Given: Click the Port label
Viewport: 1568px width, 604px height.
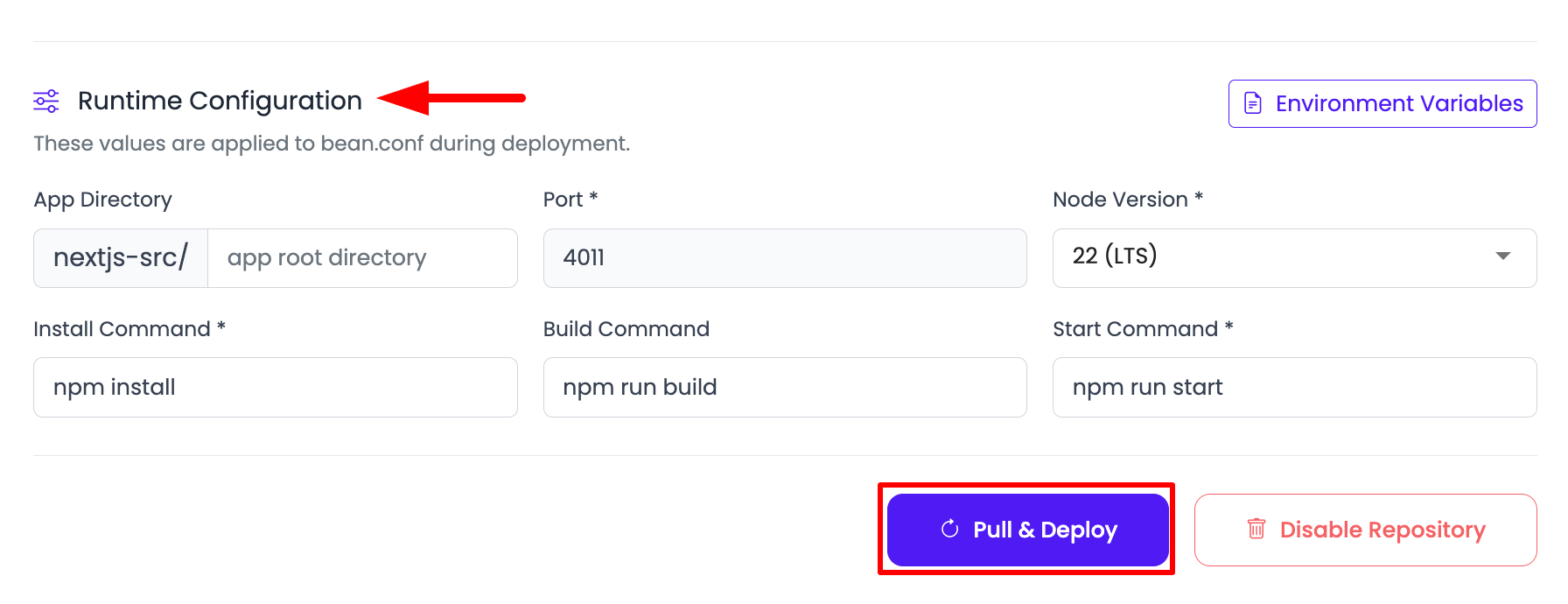Looking at the screenshot, I should pos(570,200).
